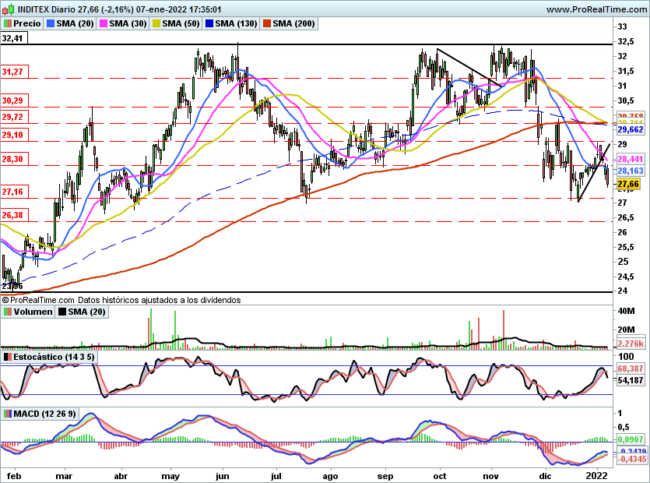Click the Estocástico indicator legend icon

[x=7, y=357]
